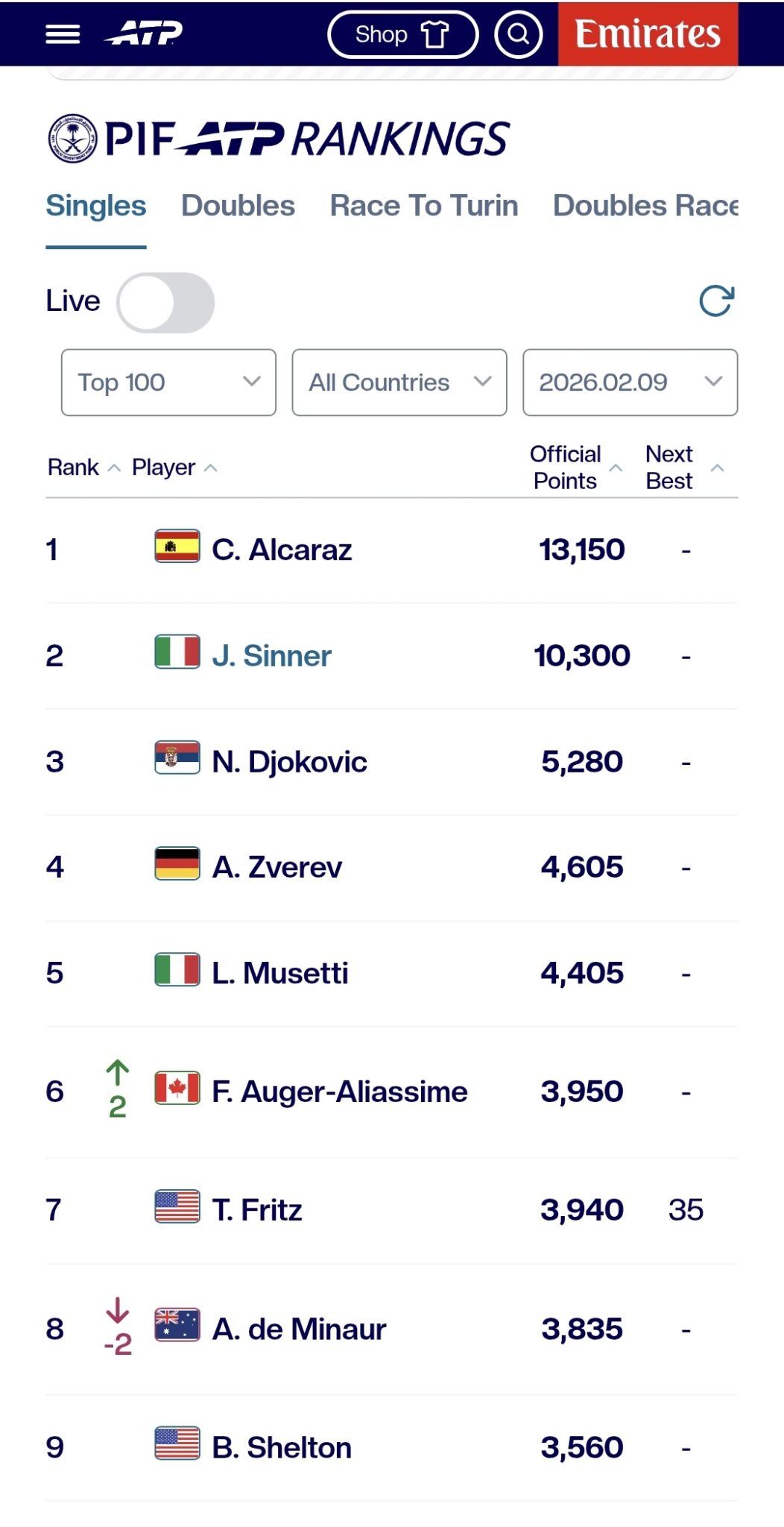Click the Spain flag beside Alcaraz
Image resolution: width=784 pixels, height=1527 pixels.
(177, 546)
